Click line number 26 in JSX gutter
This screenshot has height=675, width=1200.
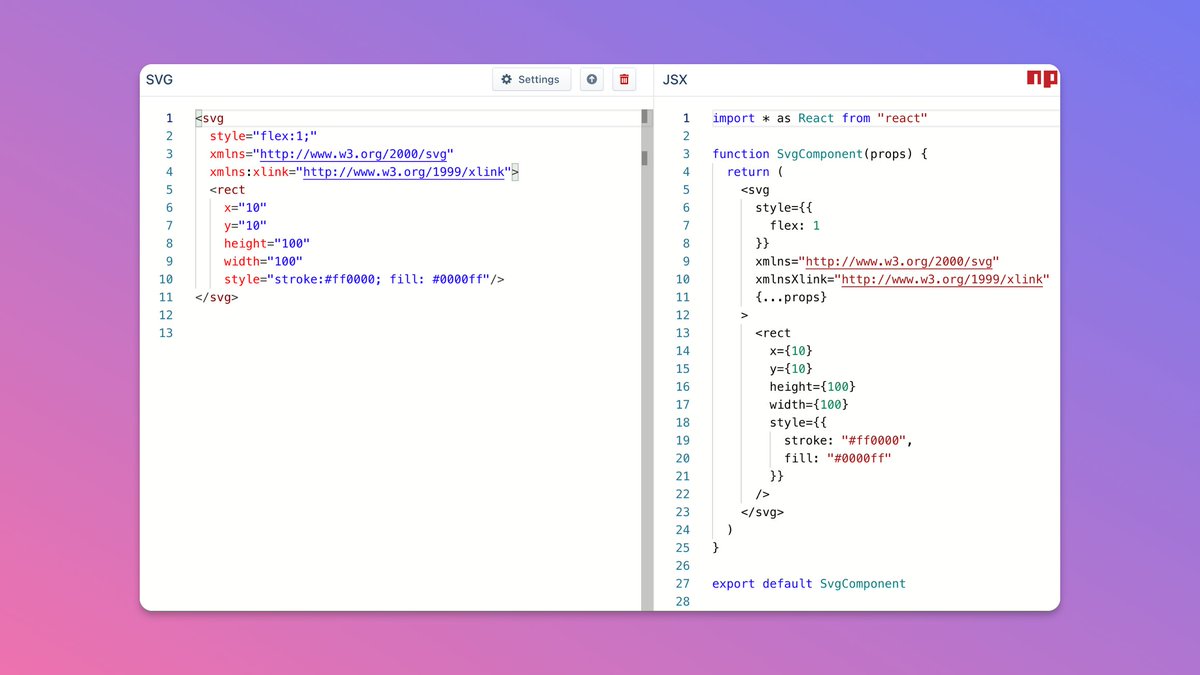(683, 568)
